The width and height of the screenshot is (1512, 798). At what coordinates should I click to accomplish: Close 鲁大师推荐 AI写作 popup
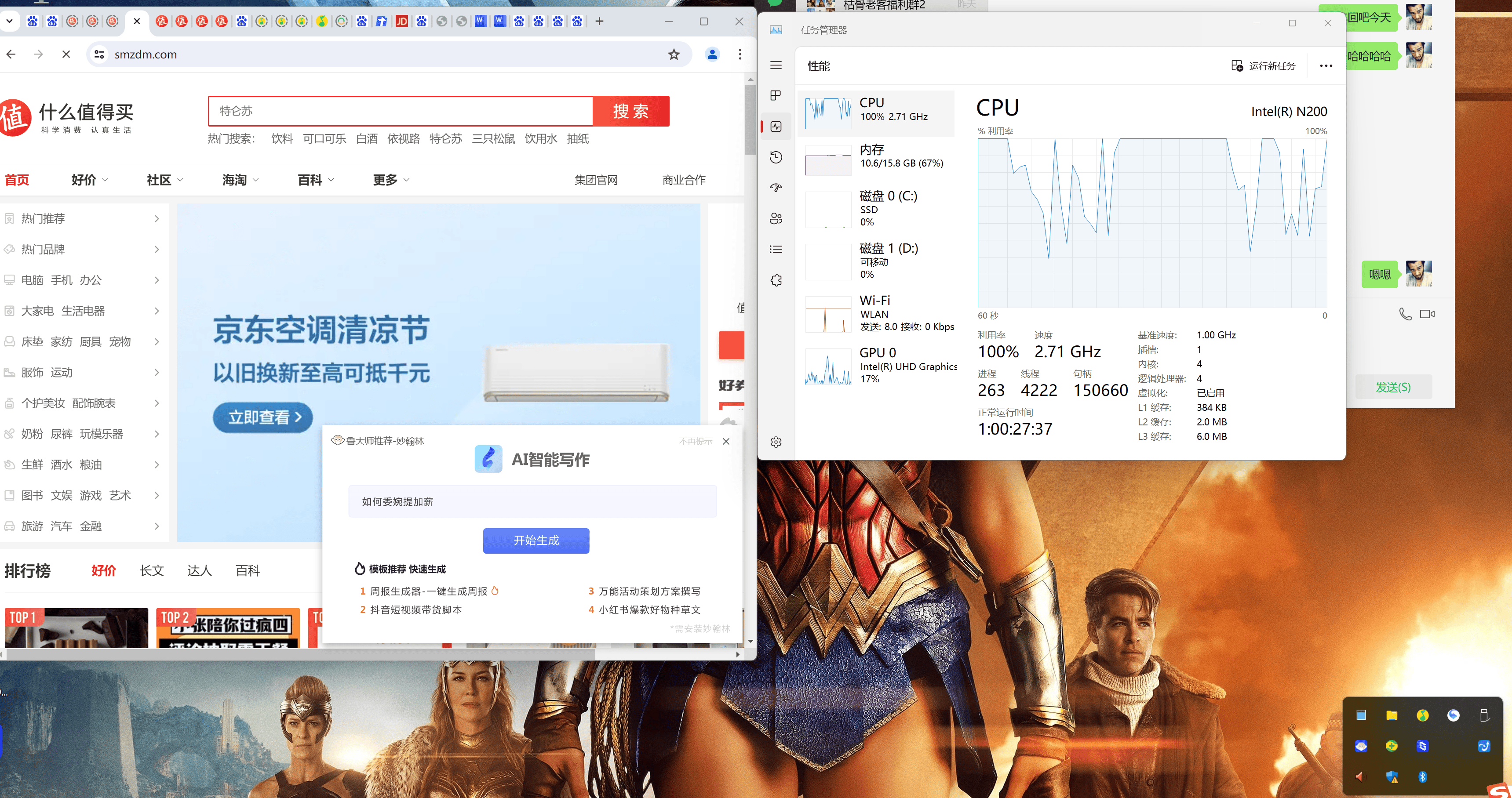point(726,441)
